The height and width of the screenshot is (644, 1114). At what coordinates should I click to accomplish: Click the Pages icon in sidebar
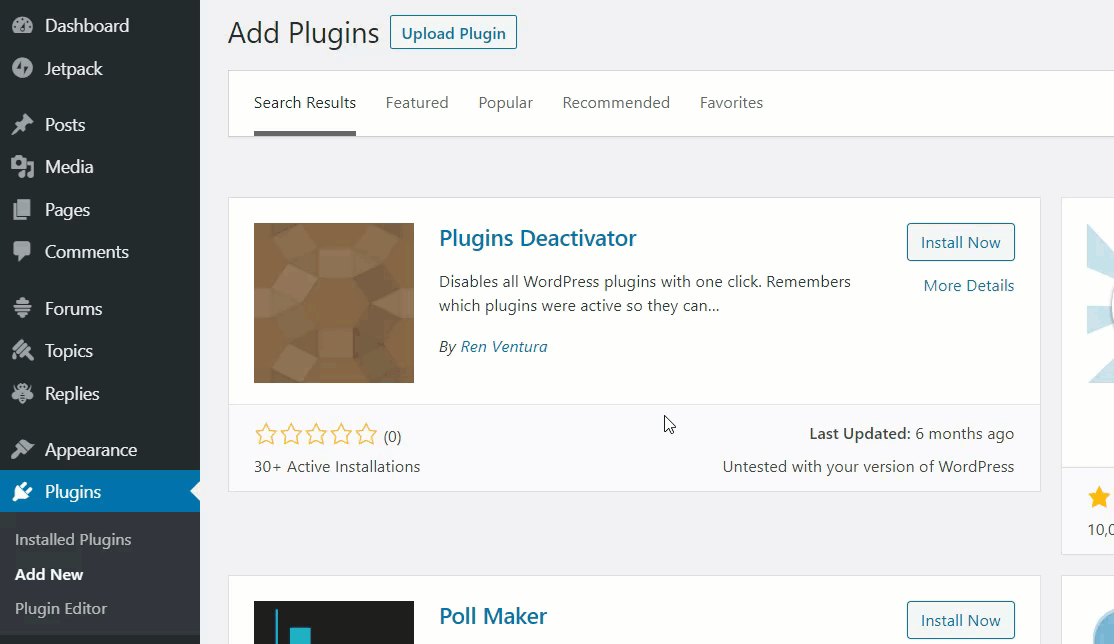pyautogui.click(x=22, y=210)
